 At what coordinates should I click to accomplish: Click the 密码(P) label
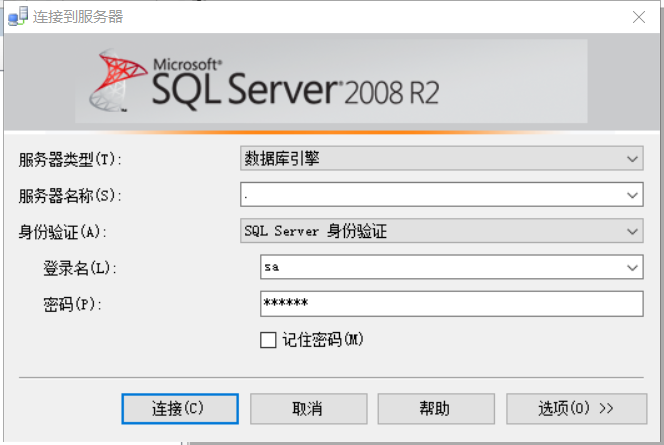[x=72, y=304]
